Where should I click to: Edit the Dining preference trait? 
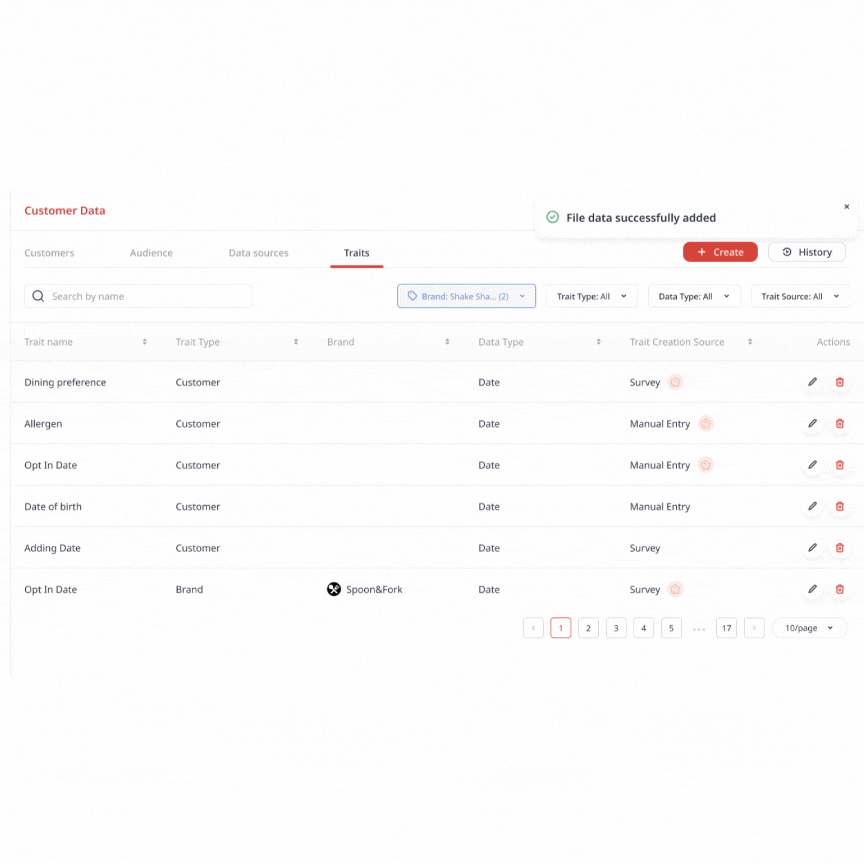pyautogui.click(x=812, y=382)
